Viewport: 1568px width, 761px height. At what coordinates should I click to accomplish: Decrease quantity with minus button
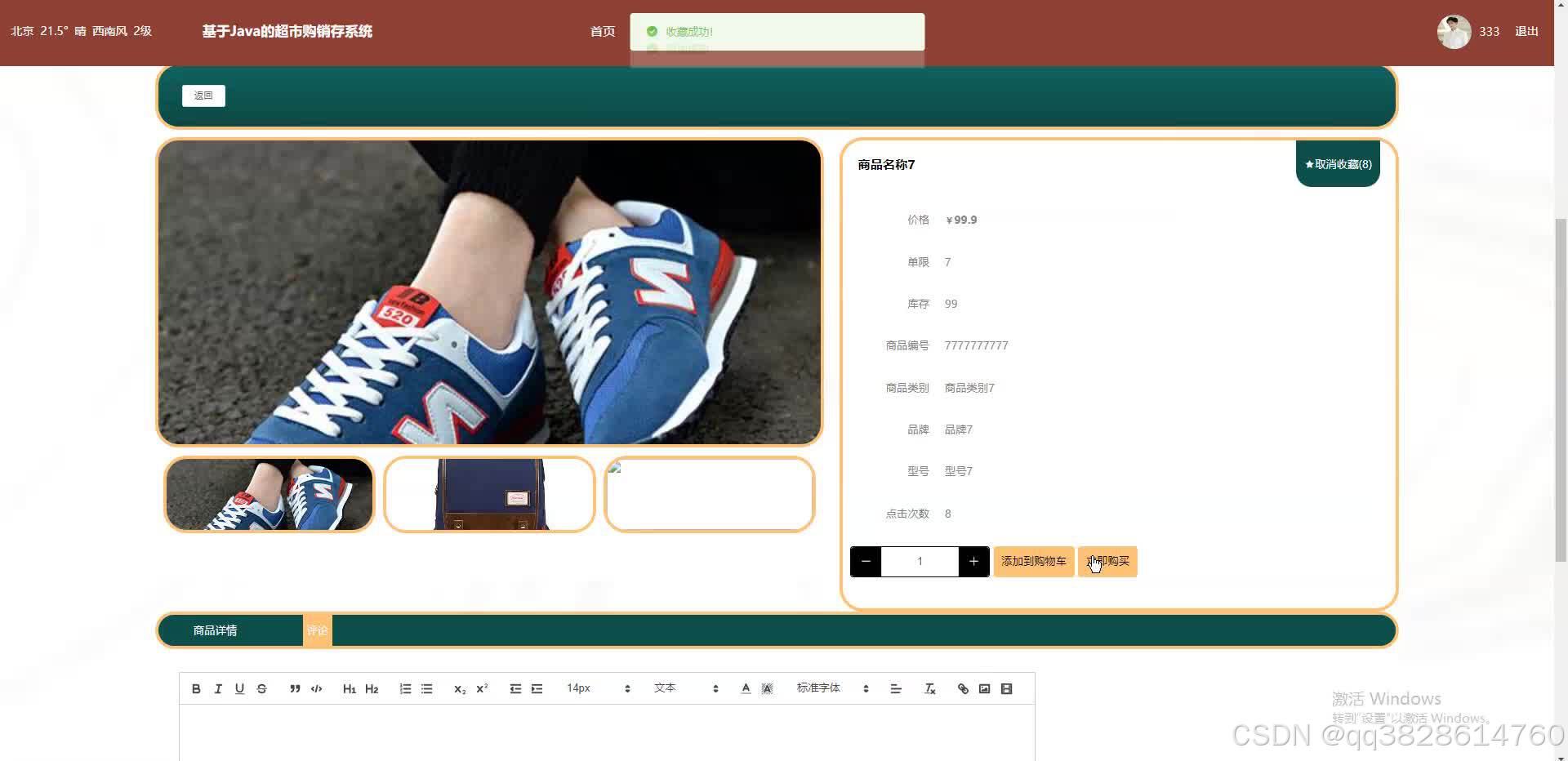tap(866, 562)
